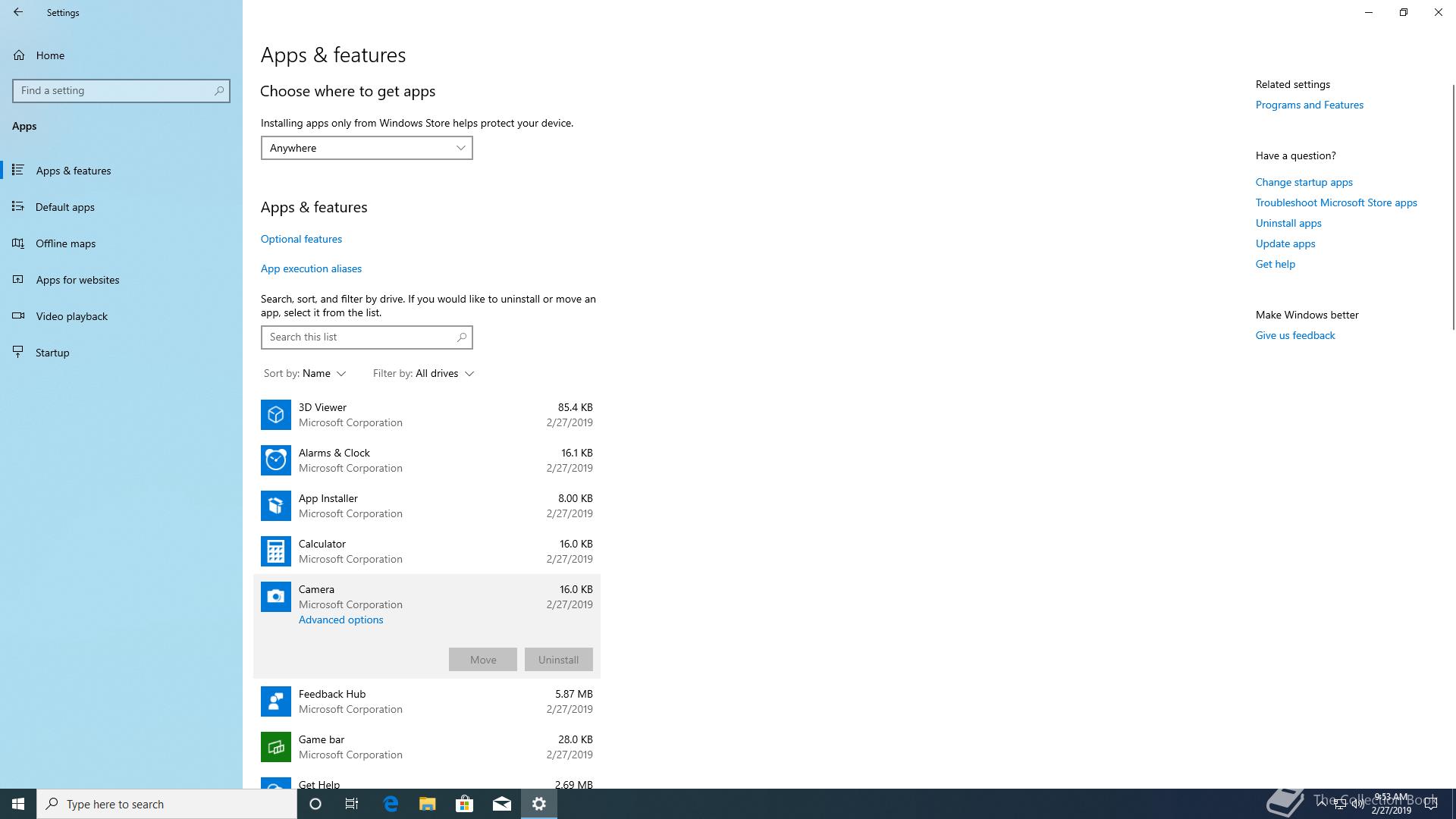Click the Video playback sidebar icon

(17, 315)
